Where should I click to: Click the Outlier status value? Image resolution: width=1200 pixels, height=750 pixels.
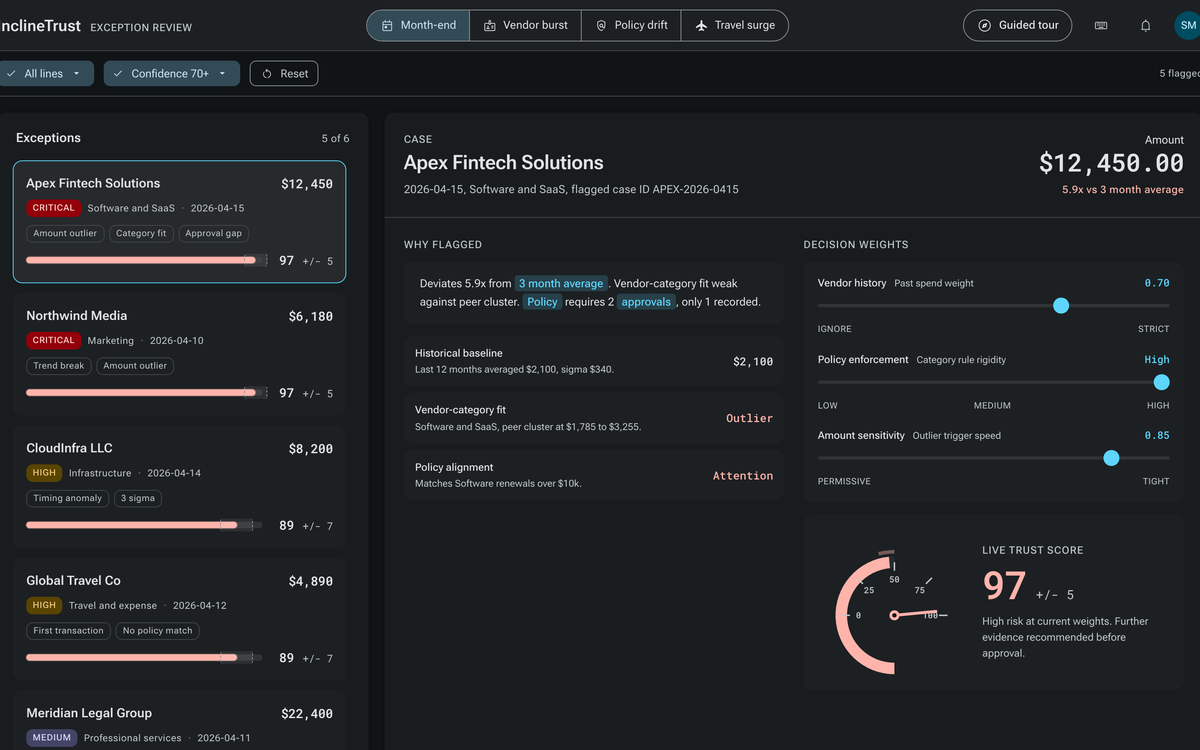(x=749, y=419)
